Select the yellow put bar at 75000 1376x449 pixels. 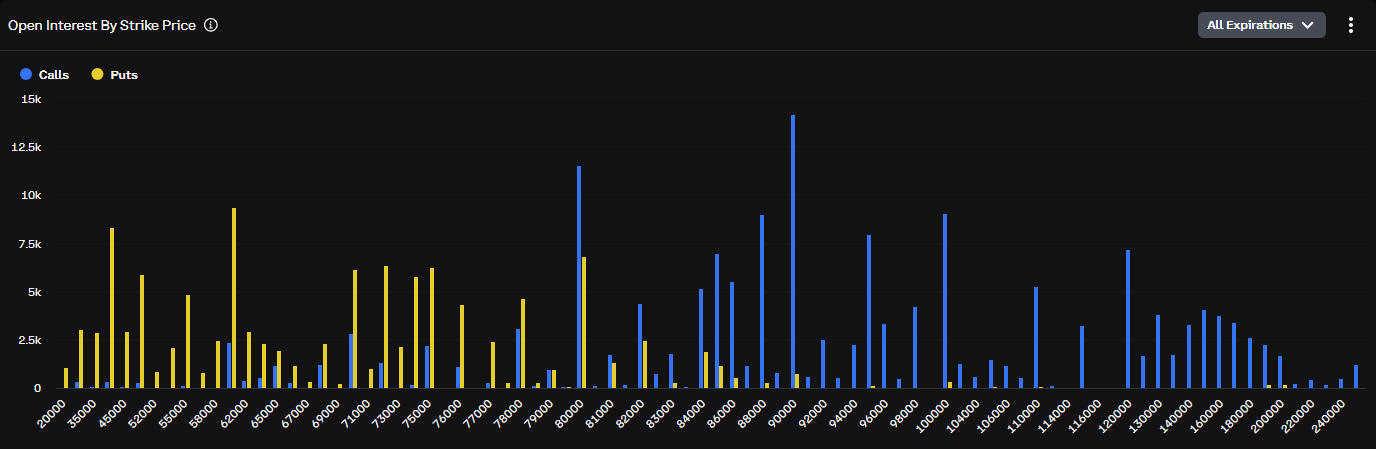point(432,328)
